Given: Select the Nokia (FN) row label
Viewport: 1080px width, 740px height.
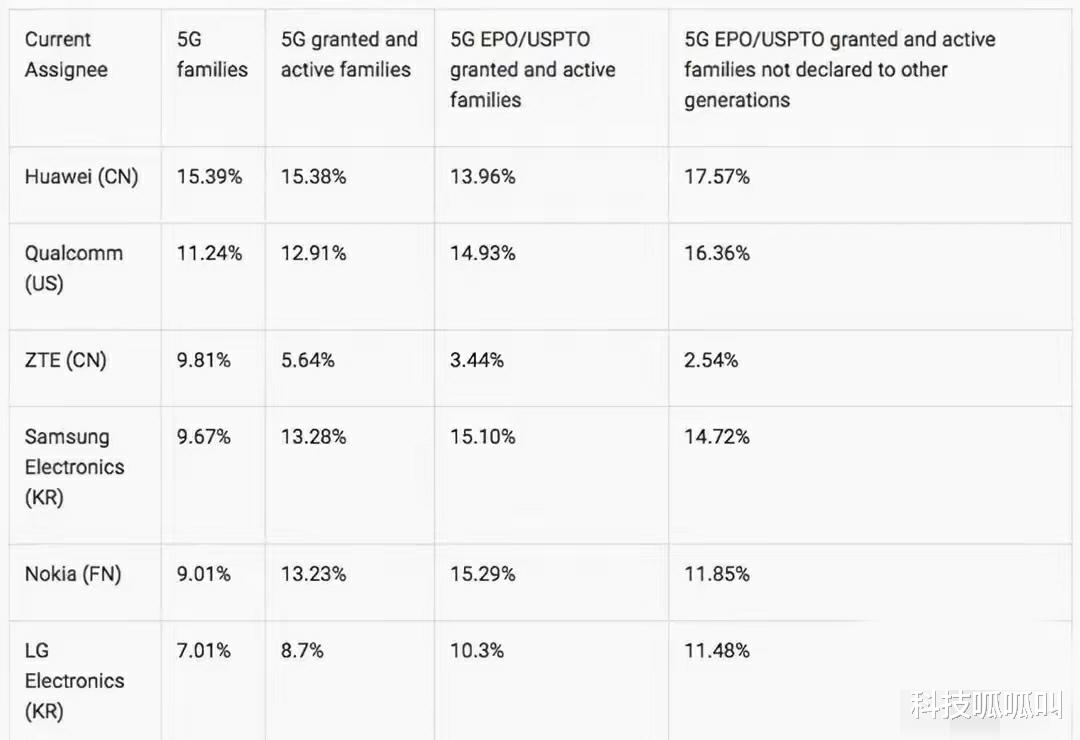Looking at the screenshot, I should [x=73, y=574].
